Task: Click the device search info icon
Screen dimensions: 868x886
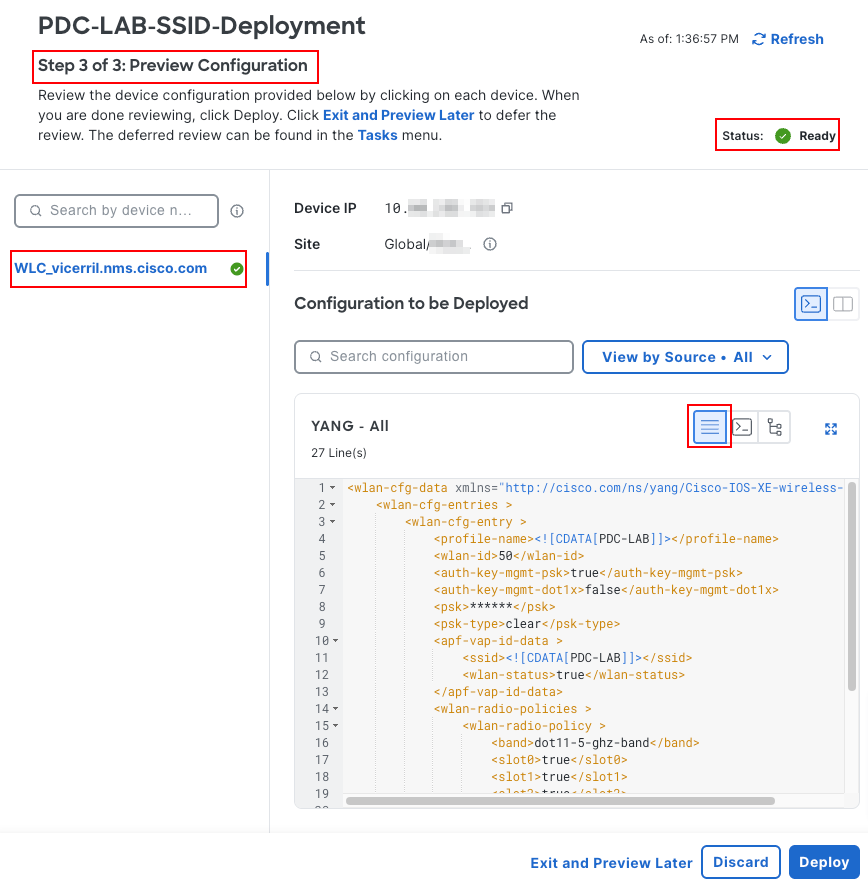Action: pos(237,211)
